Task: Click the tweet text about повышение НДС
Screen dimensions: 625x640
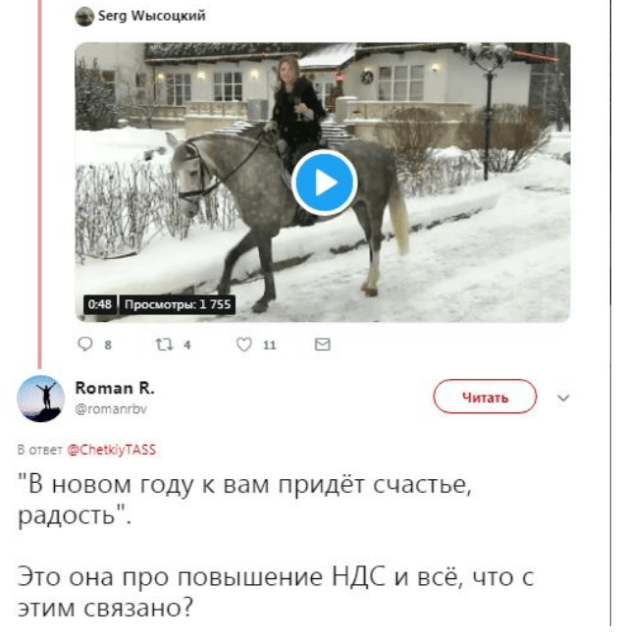Action: tap(276, 593)
